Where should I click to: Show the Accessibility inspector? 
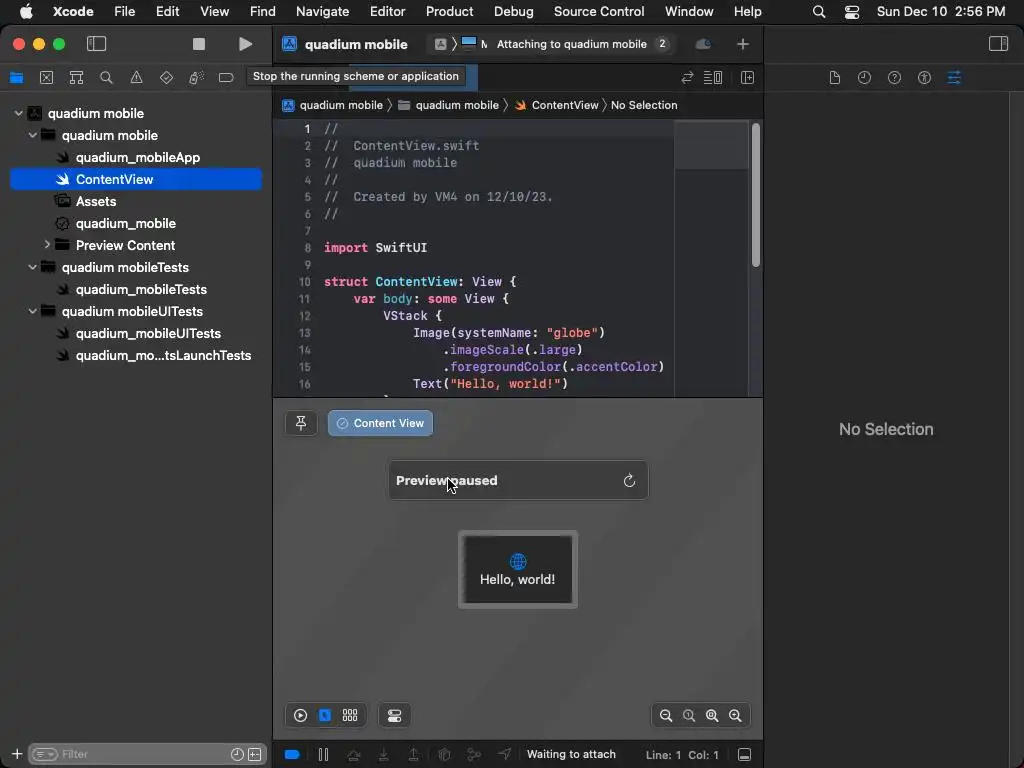tap(924, 78)
